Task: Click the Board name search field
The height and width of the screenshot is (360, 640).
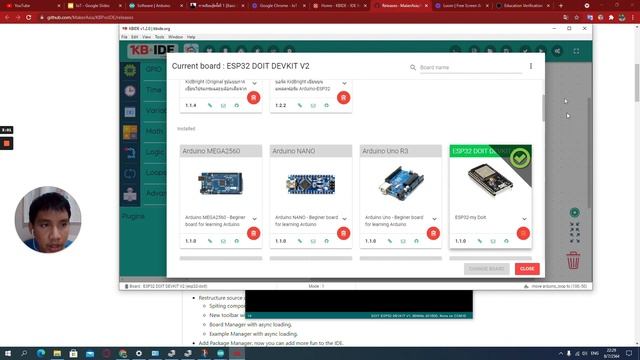Action: 471,67
